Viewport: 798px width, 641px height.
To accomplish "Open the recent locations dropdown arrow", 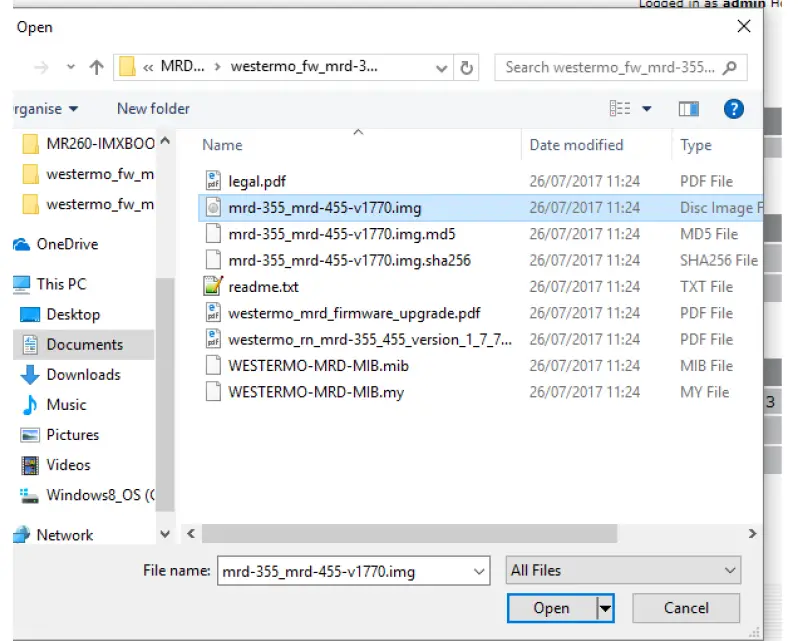I will [71, 67].
